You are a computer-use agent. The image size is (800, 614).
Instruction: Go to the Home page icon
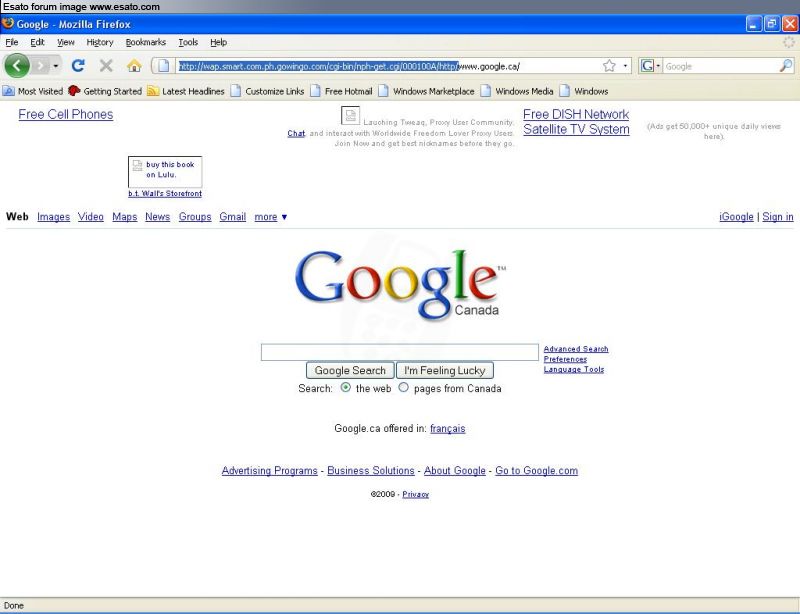tap(134, 65)
